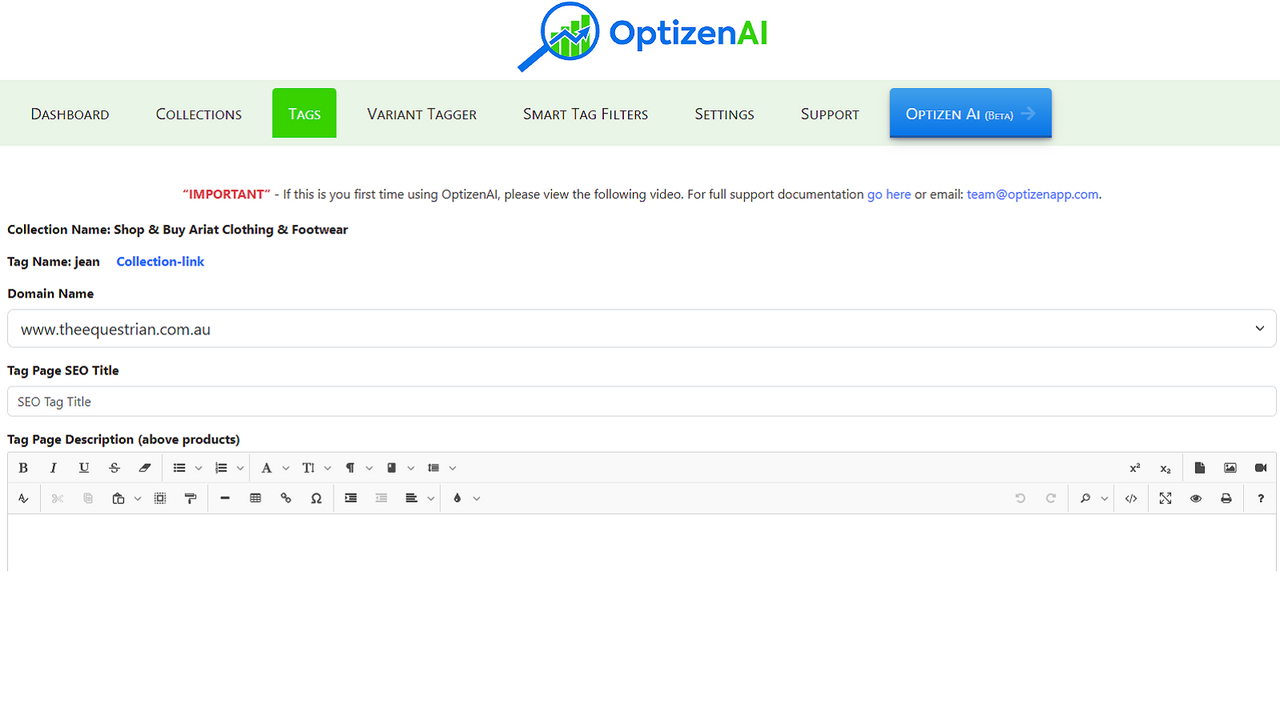Click the insert class name icon
The width and height of the screenshot is (1280, 720).
(x=391, y=468)
